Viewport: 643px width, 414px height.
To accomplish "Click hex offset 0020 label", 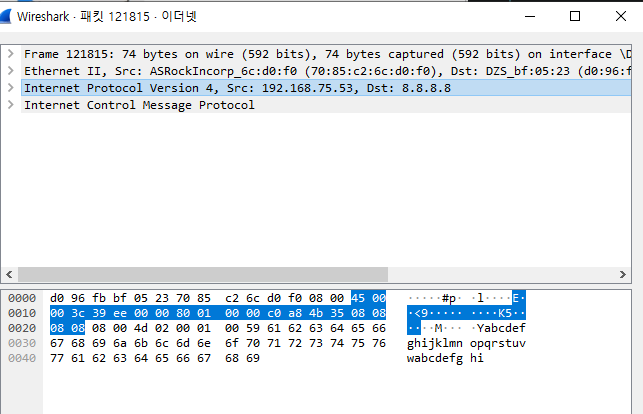I will coord(22,328).
